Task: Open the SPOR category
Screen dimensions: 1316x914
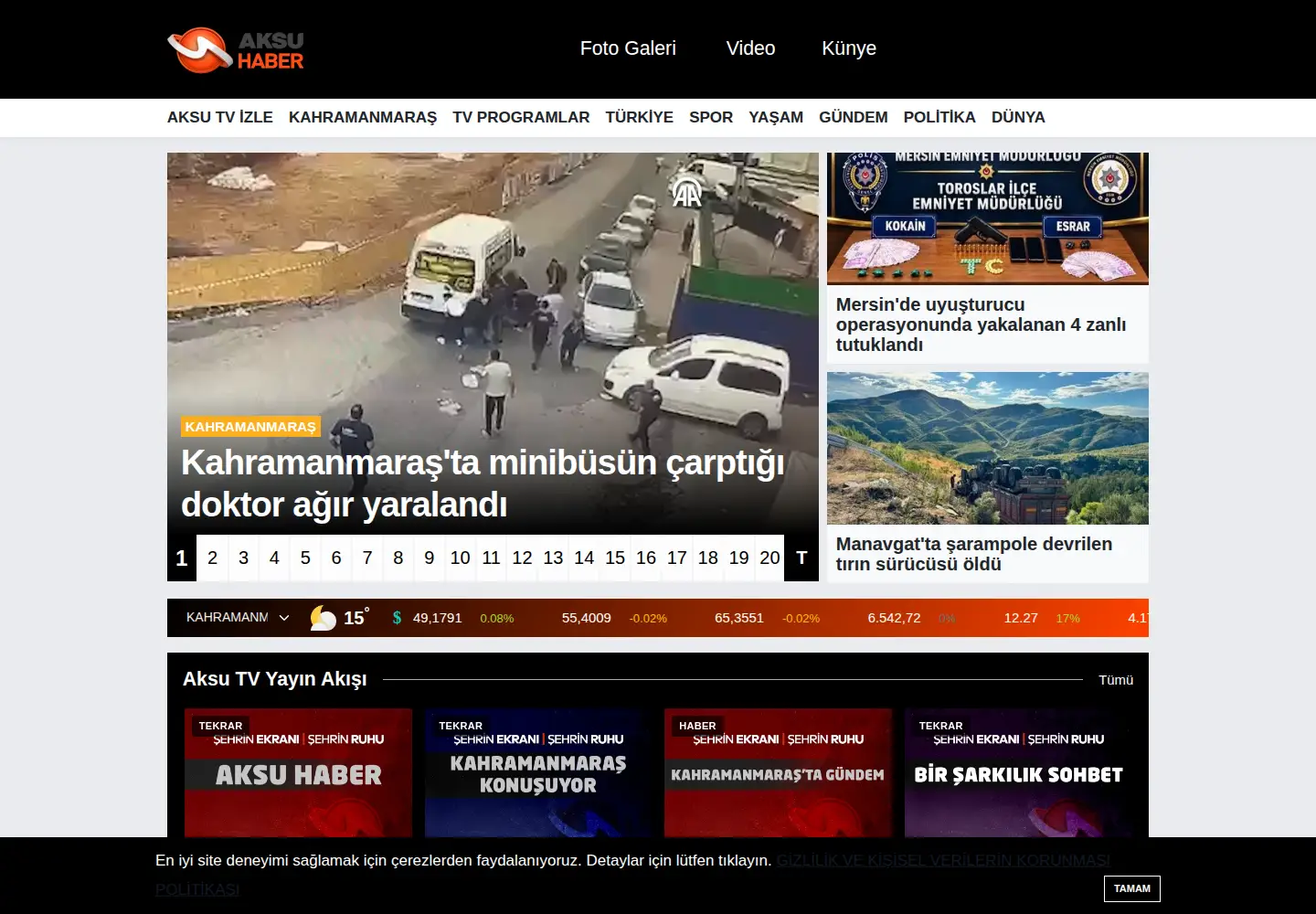Action: coord(711,117)
